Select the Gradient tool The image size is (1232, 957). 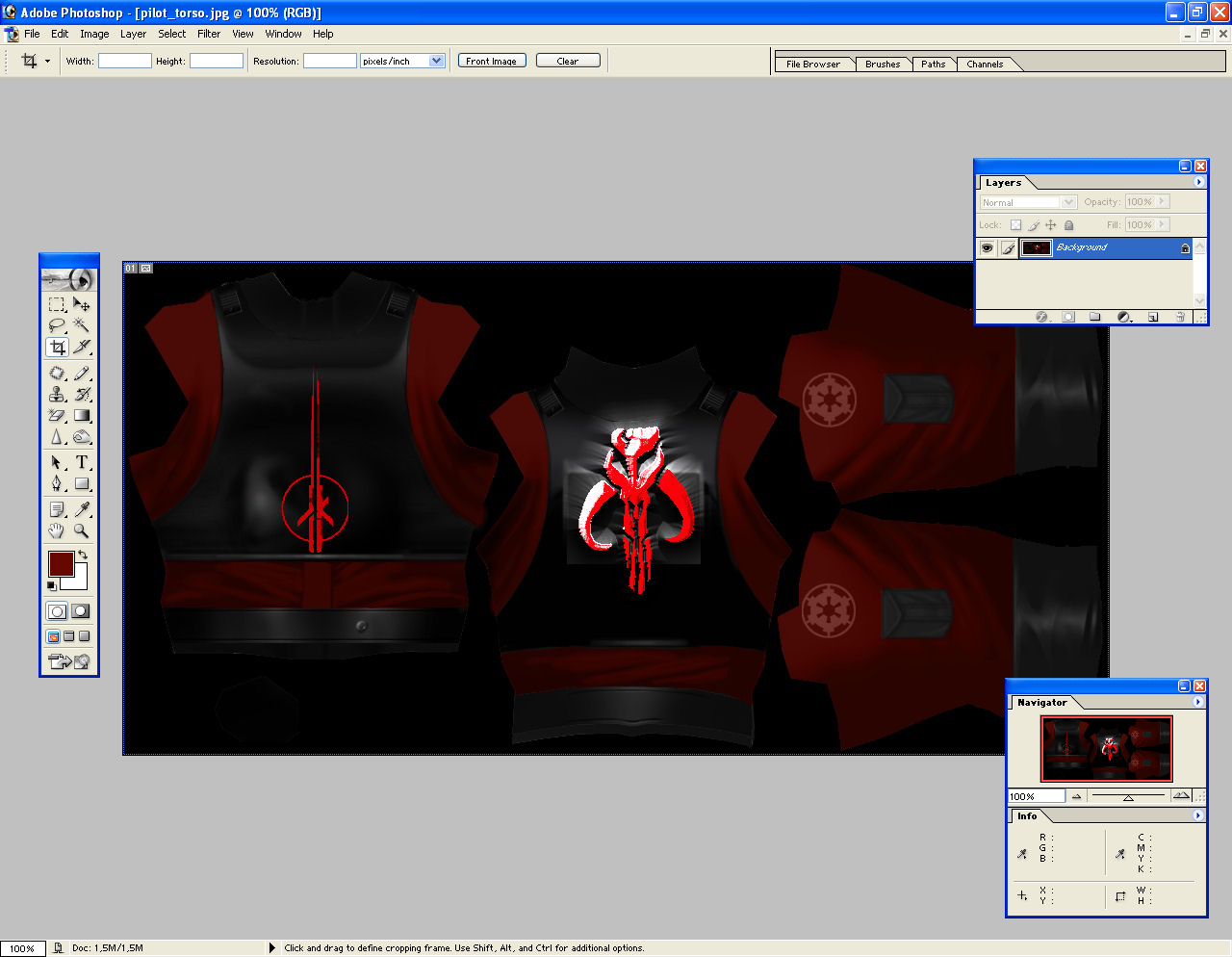tap(82, 416)
